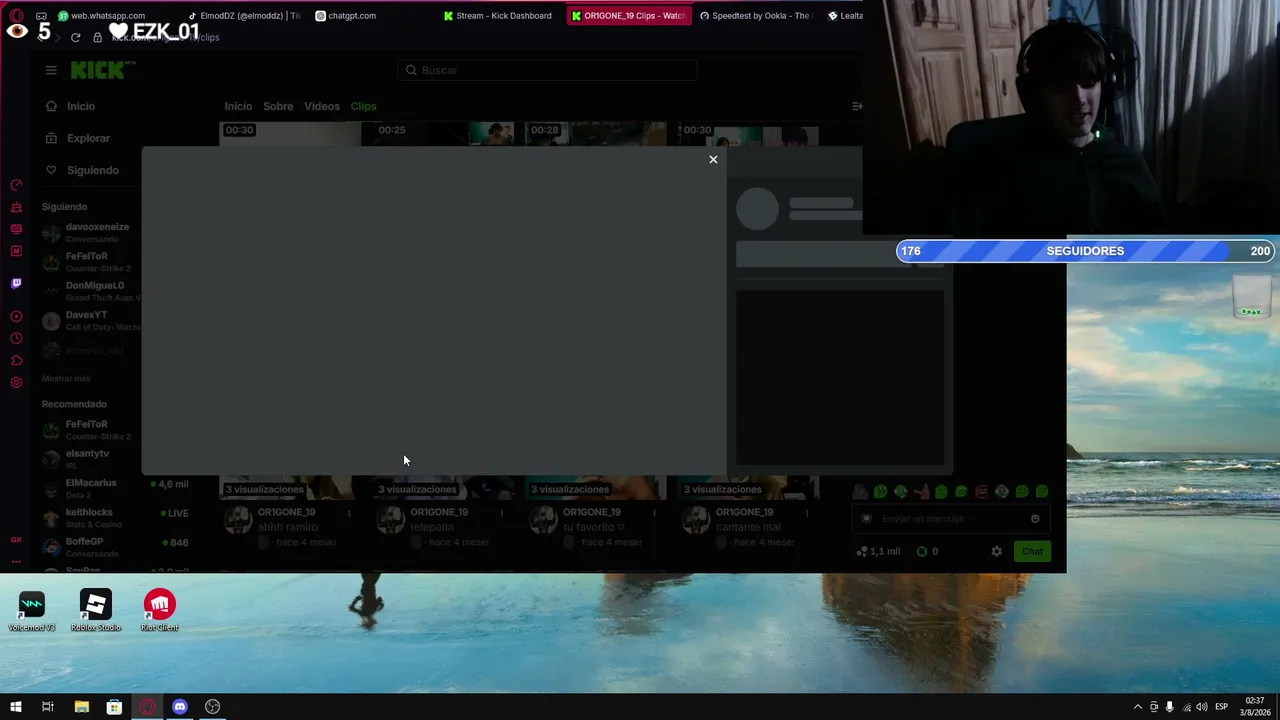Expand list with Mostrar más

click(66, 379)
